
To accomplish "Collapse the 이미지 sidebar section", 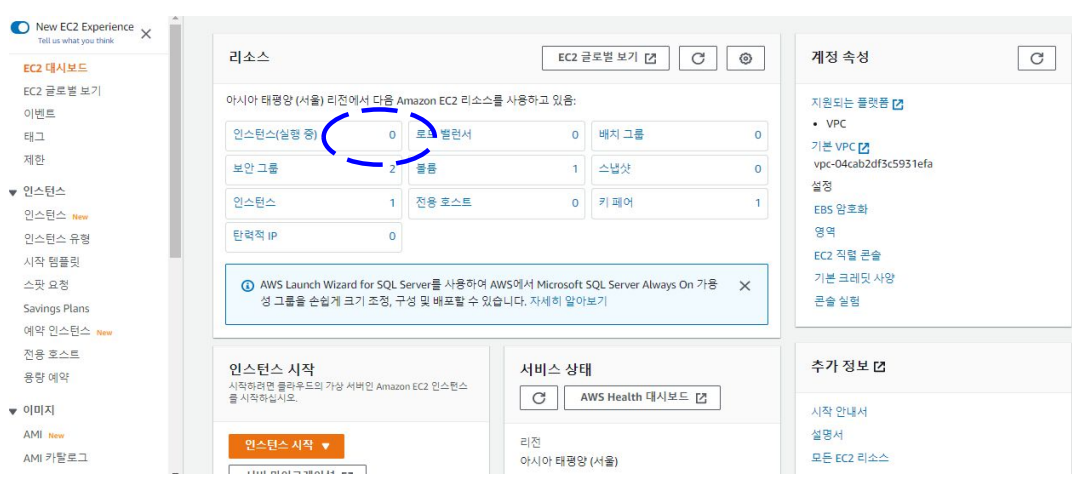I will 12,411.
